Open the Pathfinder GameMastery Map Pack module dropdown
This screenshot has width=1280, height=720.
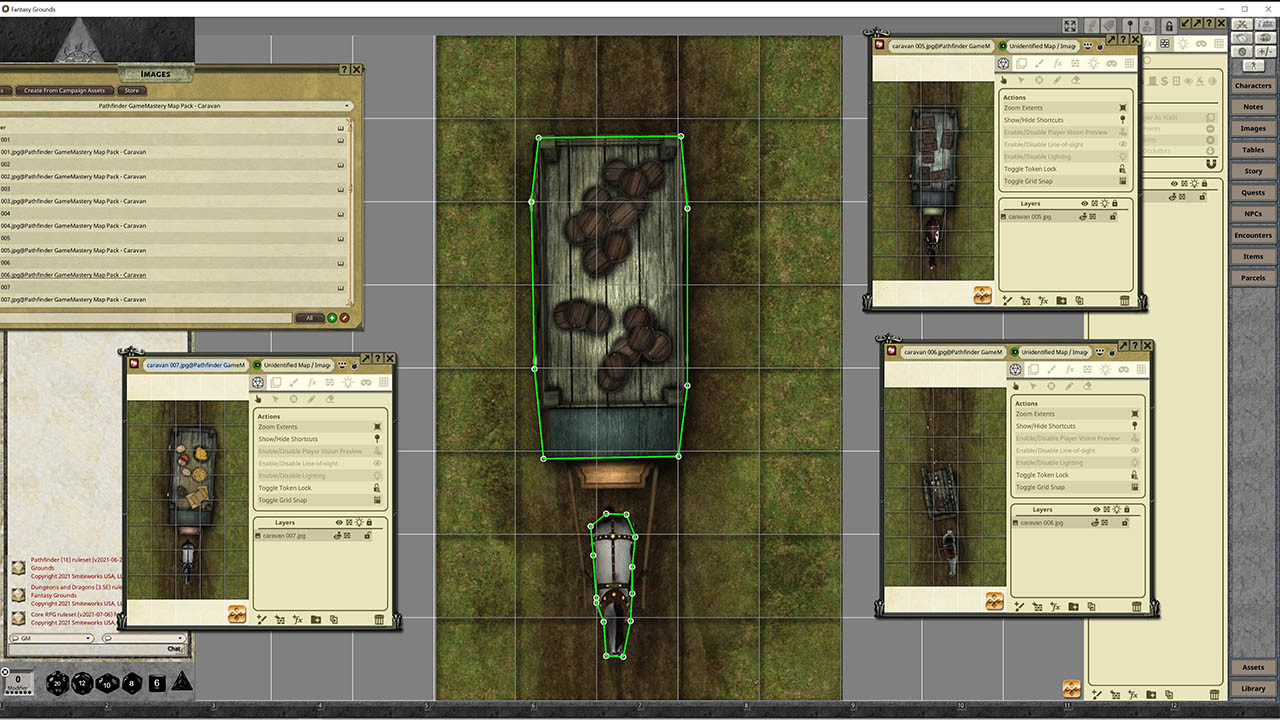point(347,105)
